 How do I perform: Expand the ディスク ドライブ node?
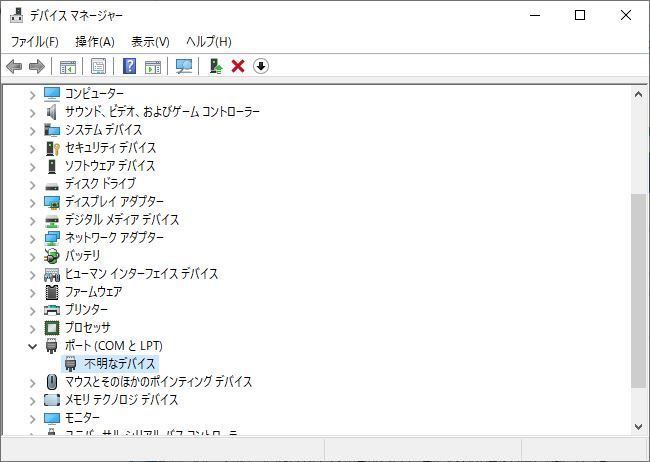point(33,185)
